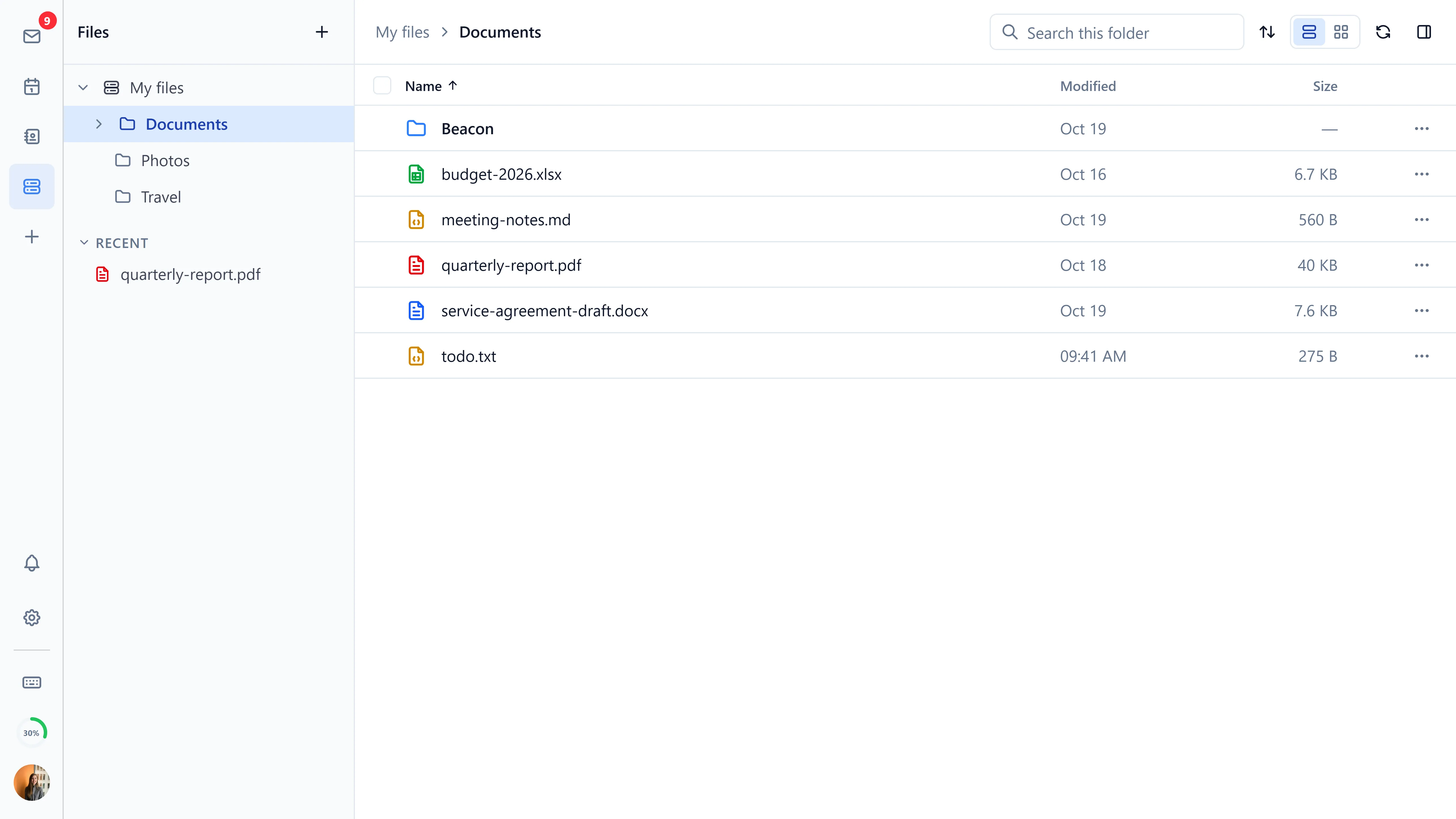1456x819 pixels.
Task: Tick the select-all checkbox in header
Action: [382, 85]
